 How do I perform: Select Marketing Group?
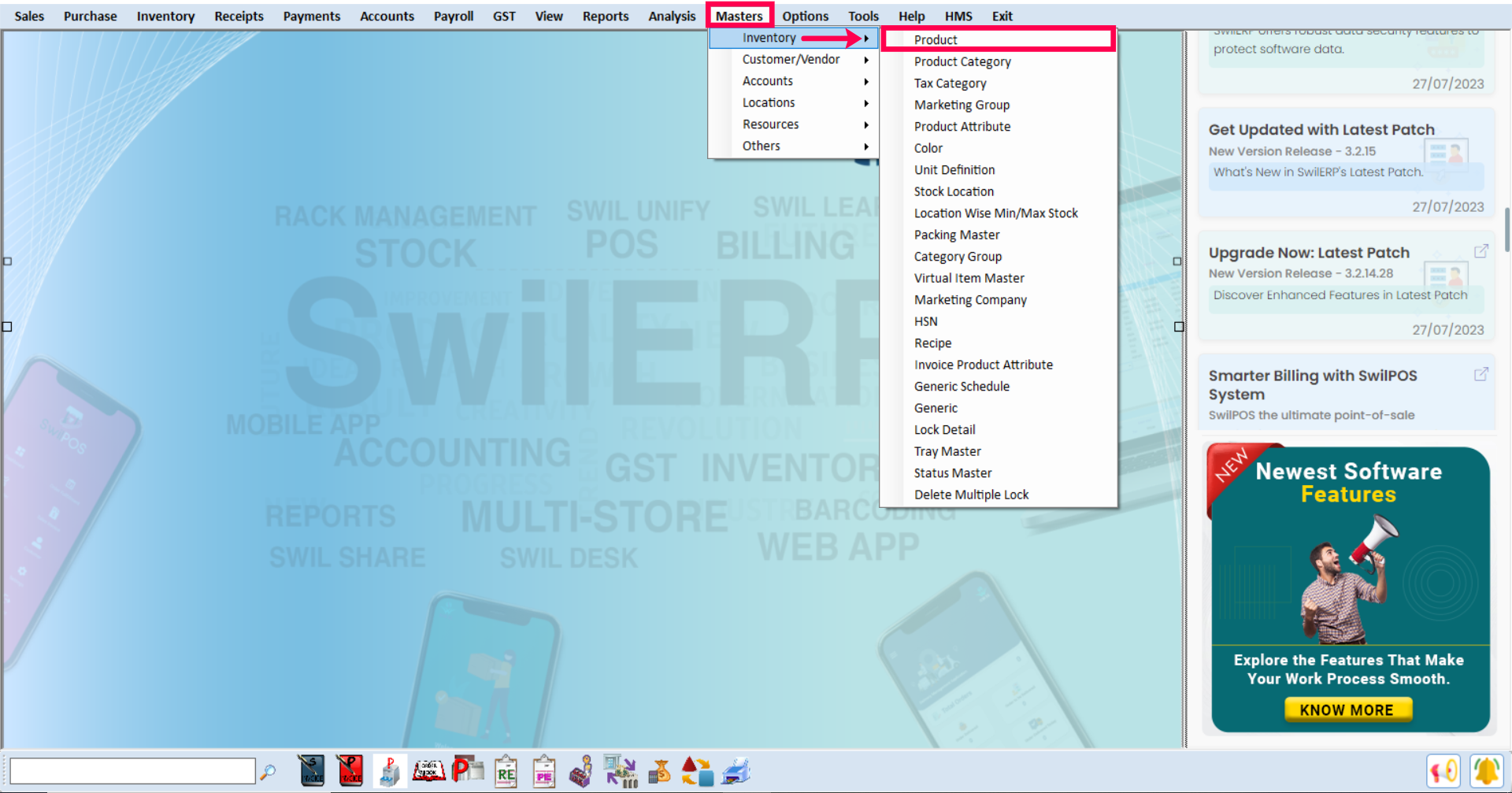(x=999, y=105)
